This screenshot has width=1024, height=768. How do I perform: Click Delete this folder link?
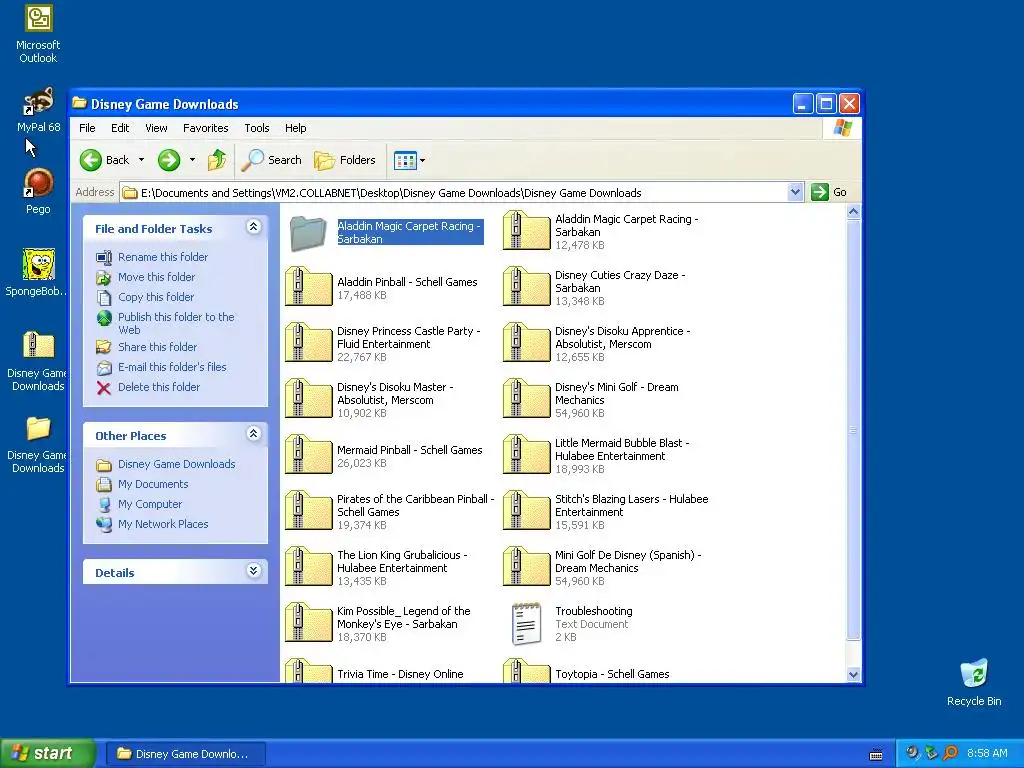[x=159, y=387]
